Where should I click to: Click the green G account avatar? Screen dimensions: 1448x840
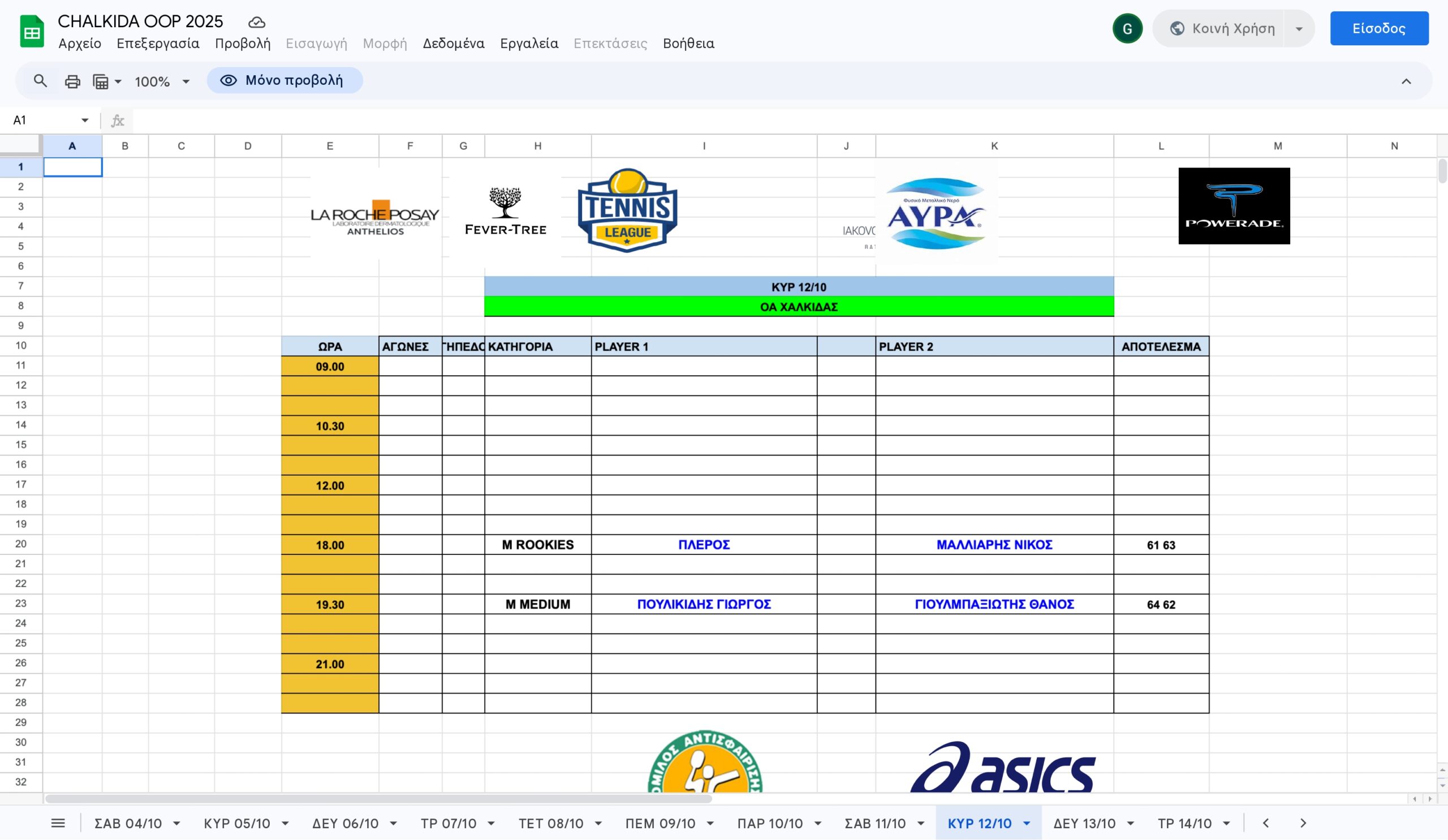click(x=1127, y=29)
